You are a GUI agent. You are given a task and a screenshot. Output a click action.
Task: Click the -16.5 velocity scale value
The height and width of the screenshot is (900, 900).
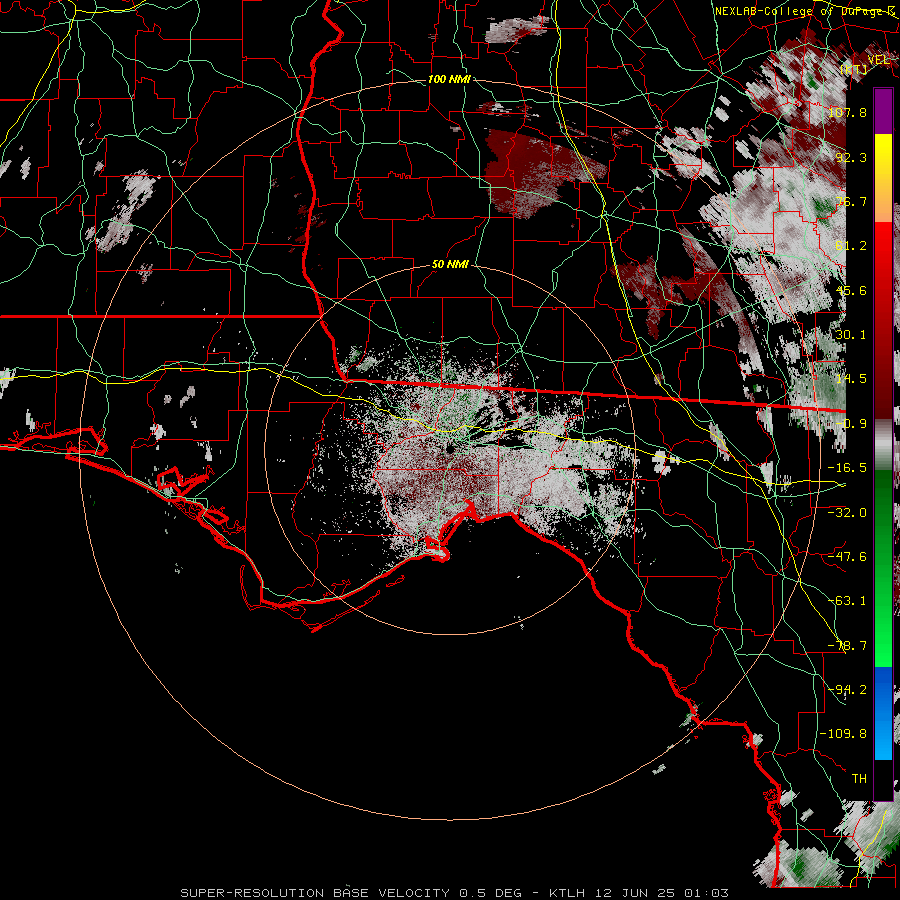point(848,468)
